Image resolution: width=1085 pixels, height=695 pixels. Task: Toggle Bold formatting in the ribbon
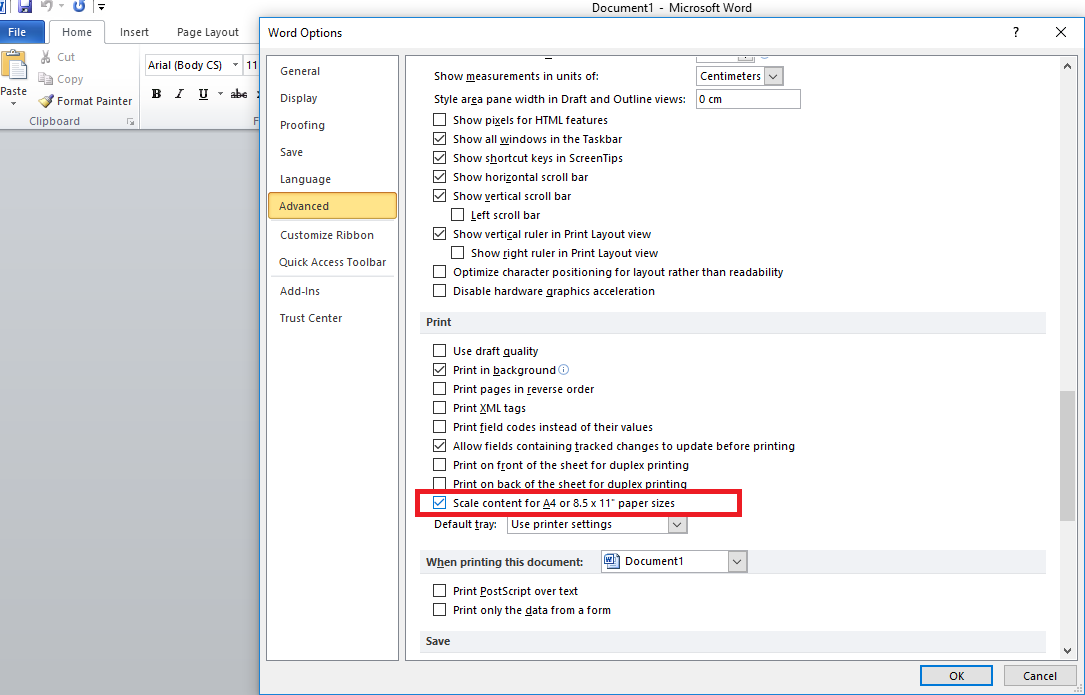coord(157,94)
